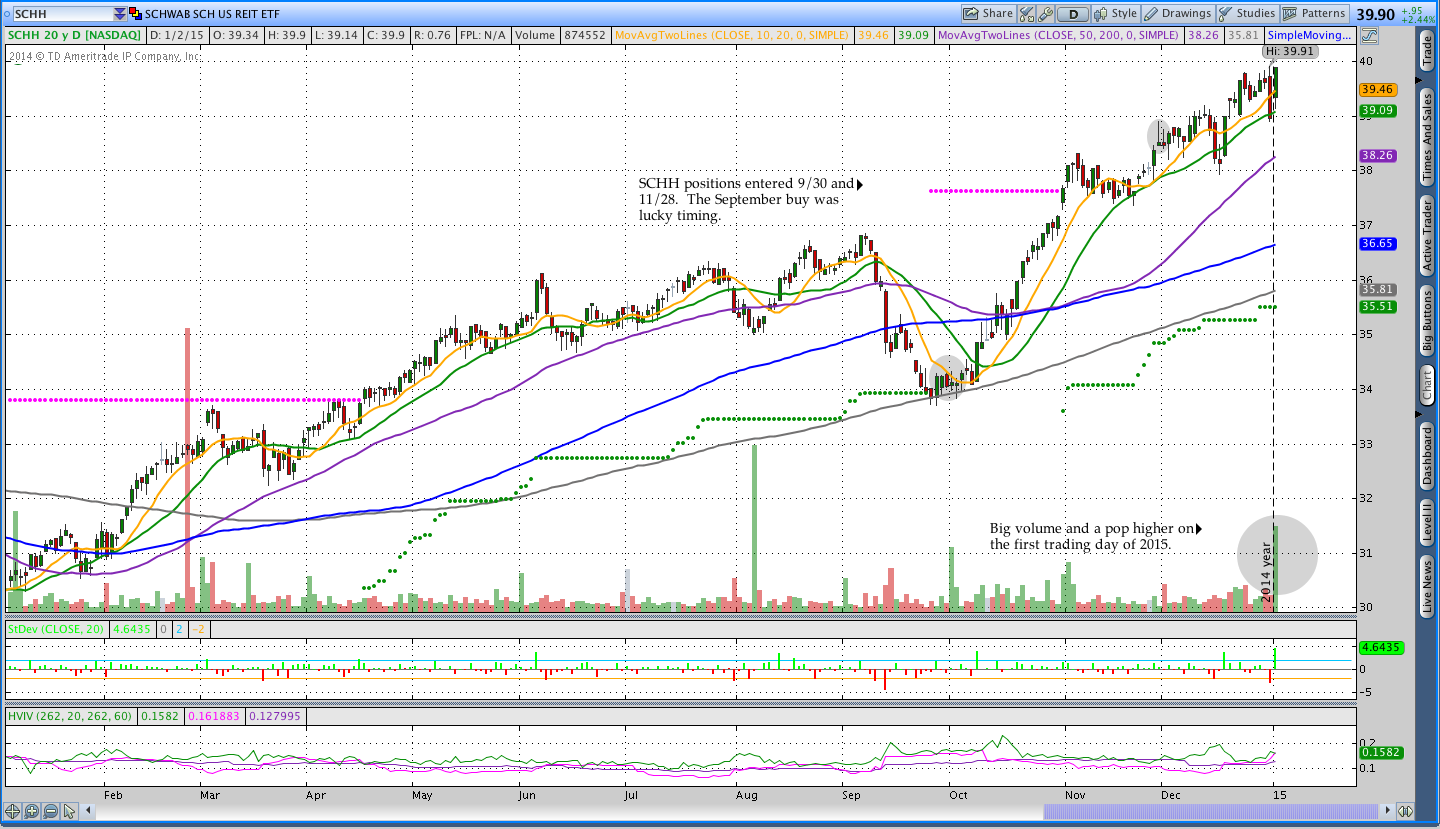Click the zoom out magnifier icon
The image size is (1440, 829).
50,811
